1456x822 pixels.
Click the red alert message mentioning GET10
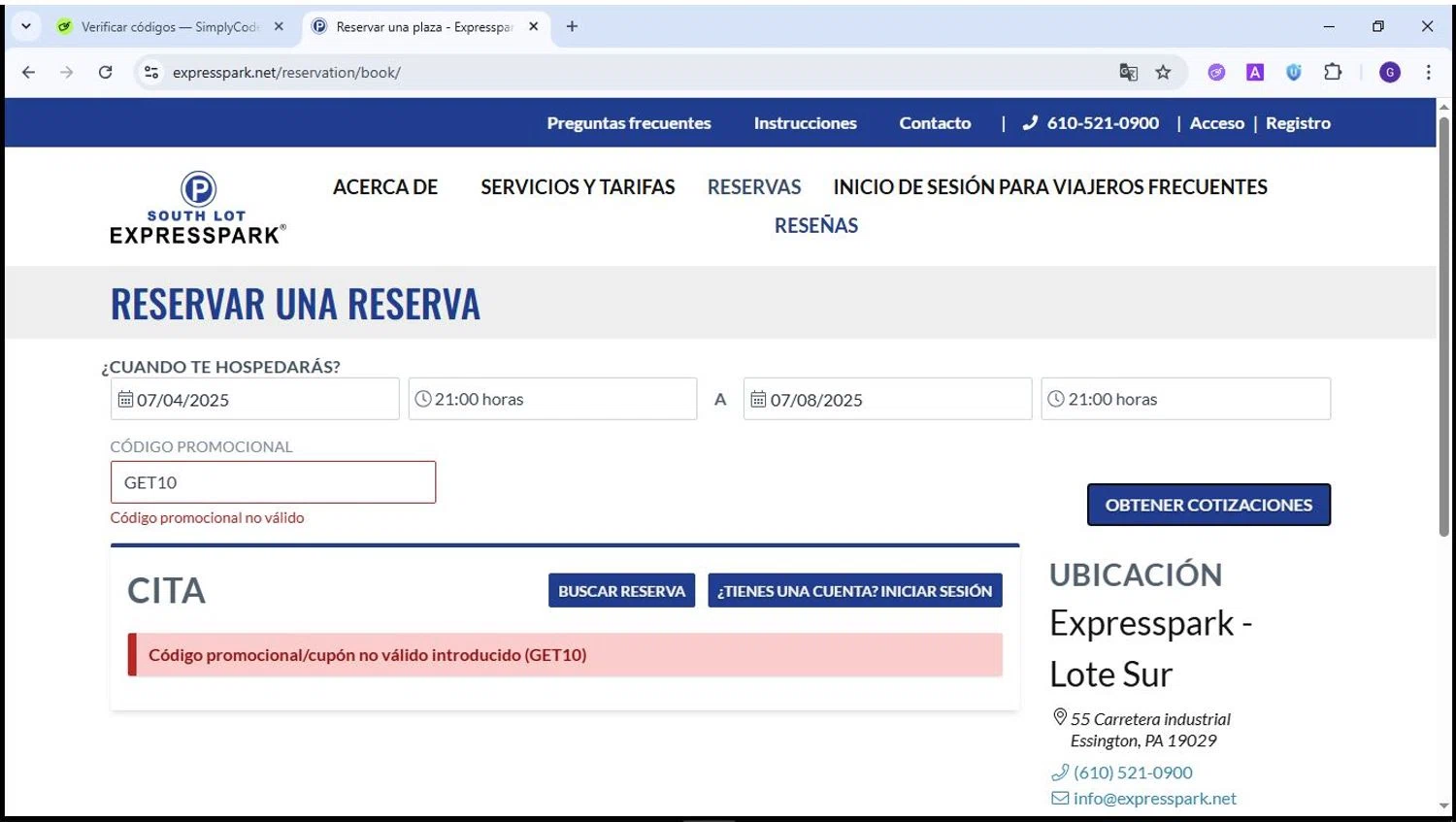click(x=565, y=655)
